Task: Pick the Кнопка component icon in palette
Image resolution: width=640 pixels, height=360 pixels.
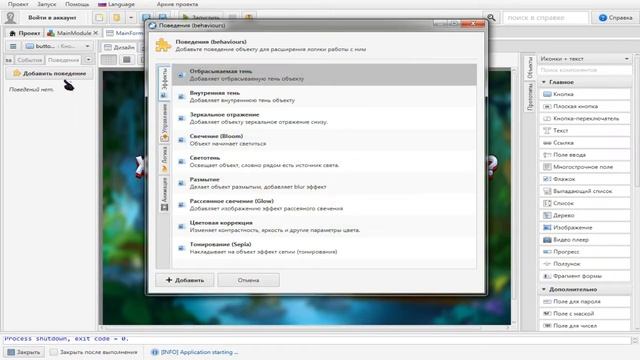Action: tap(547, 94)
